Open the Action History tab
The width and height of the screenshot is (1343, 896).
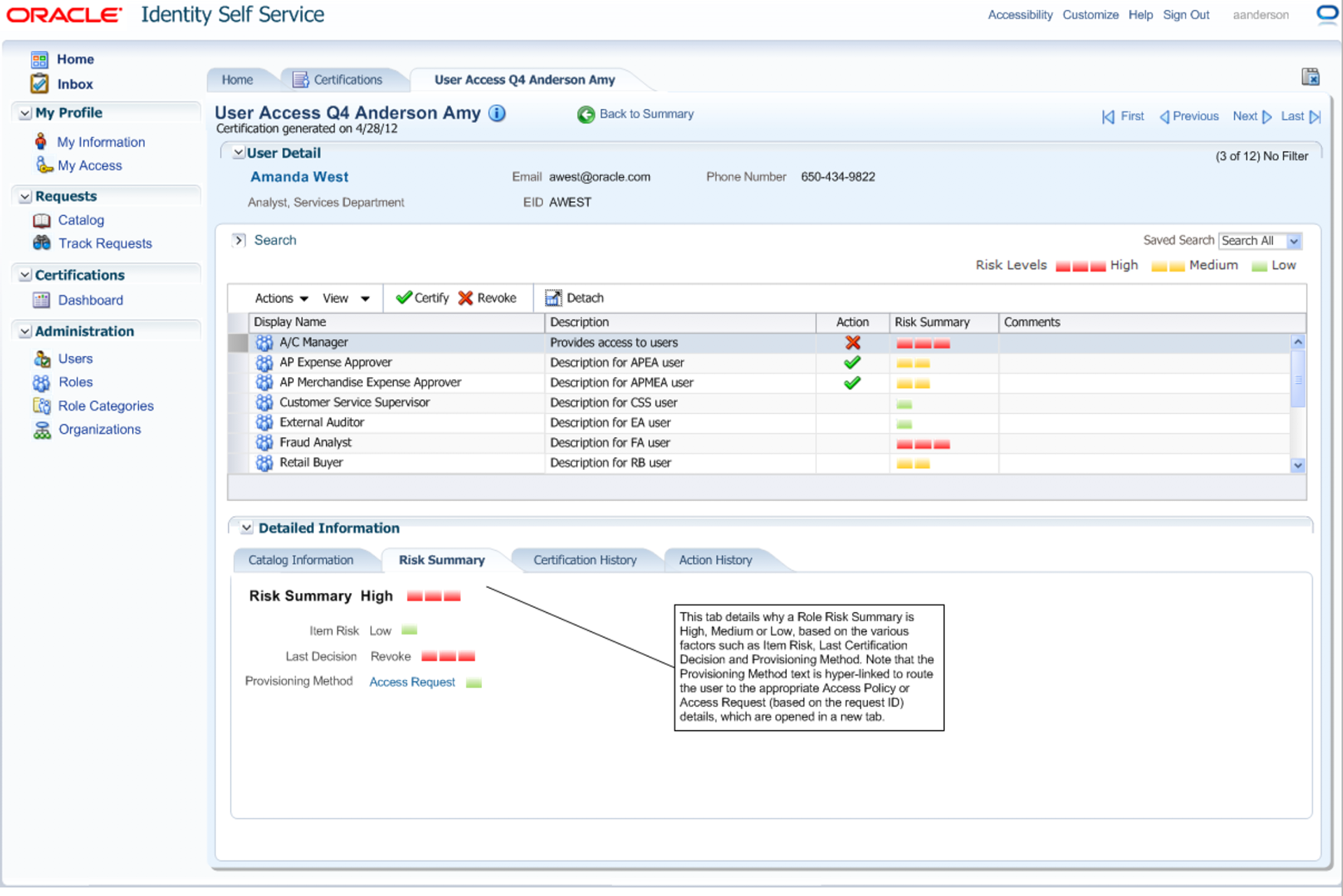pos(716,560)
